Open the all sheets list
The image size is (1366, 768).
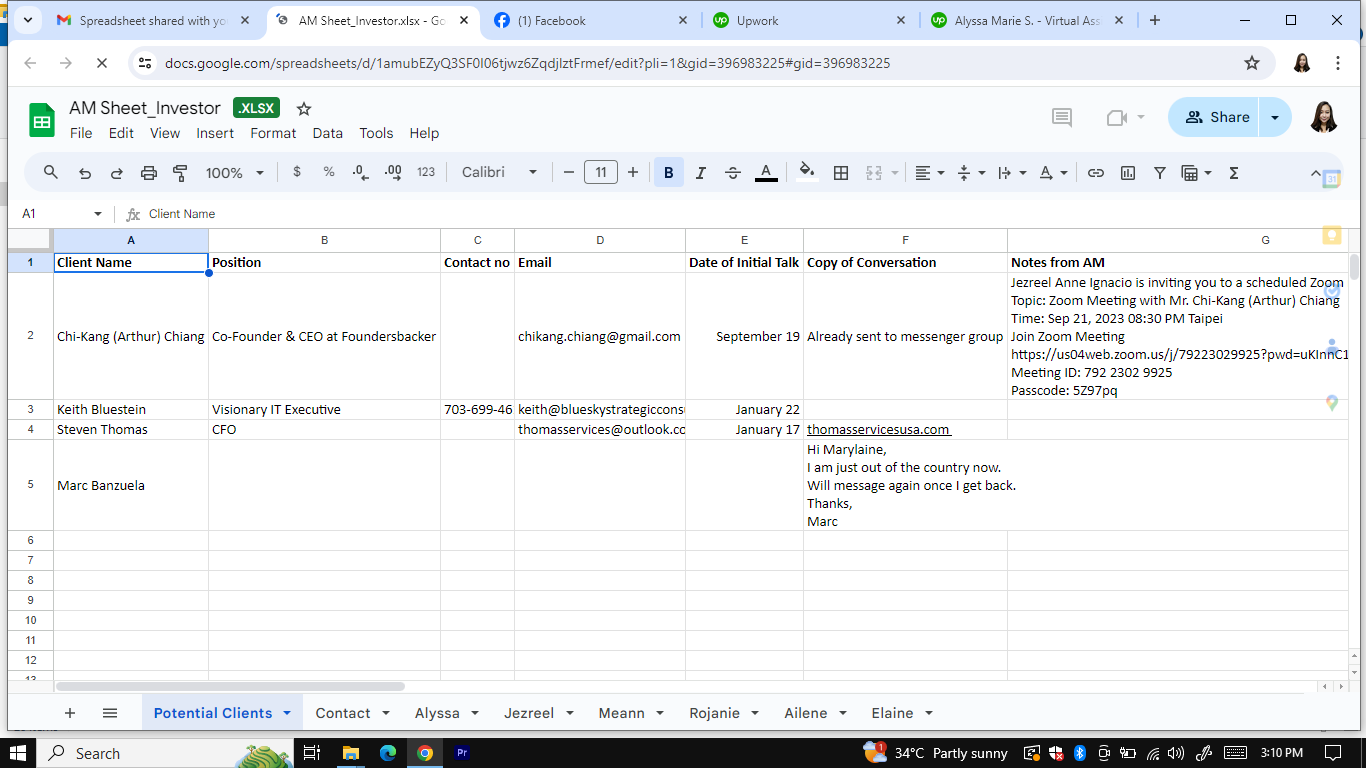(x=110, y=713)
